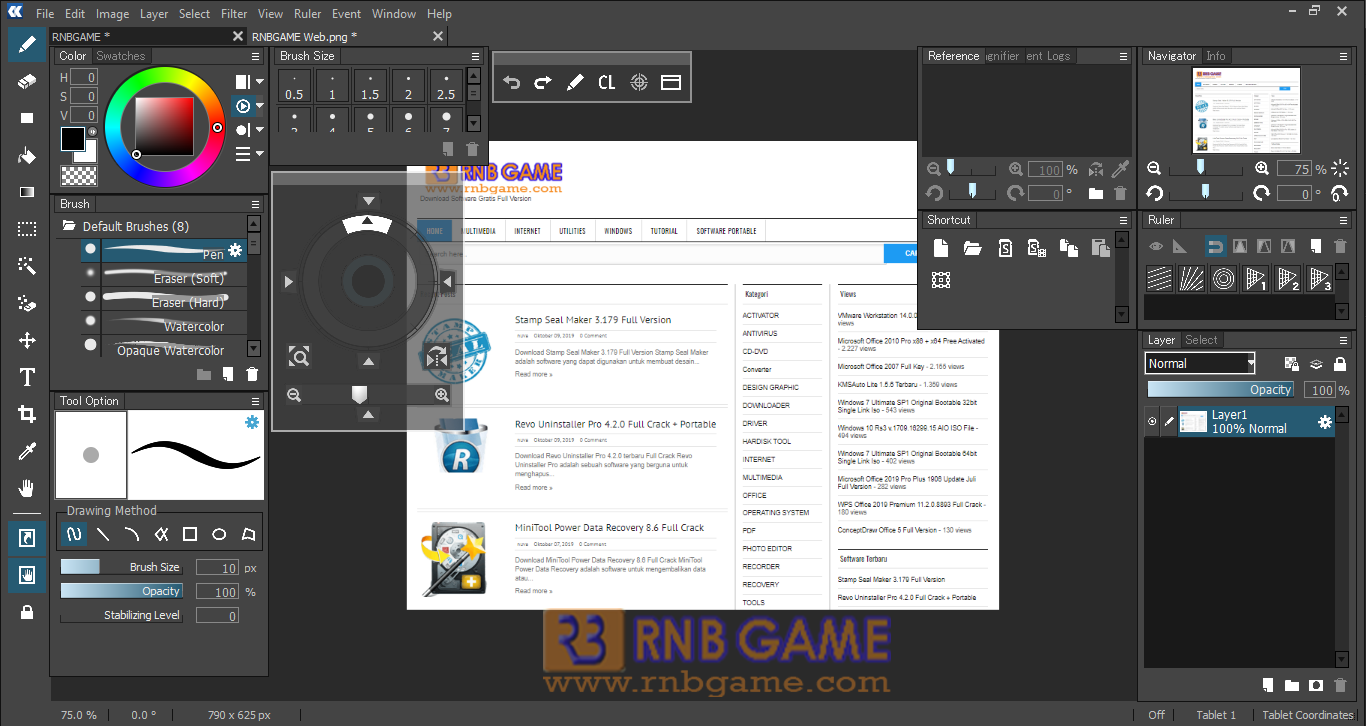Click the black foreground color swatch
1366x726 pixels.
click(x=73, y=139)
